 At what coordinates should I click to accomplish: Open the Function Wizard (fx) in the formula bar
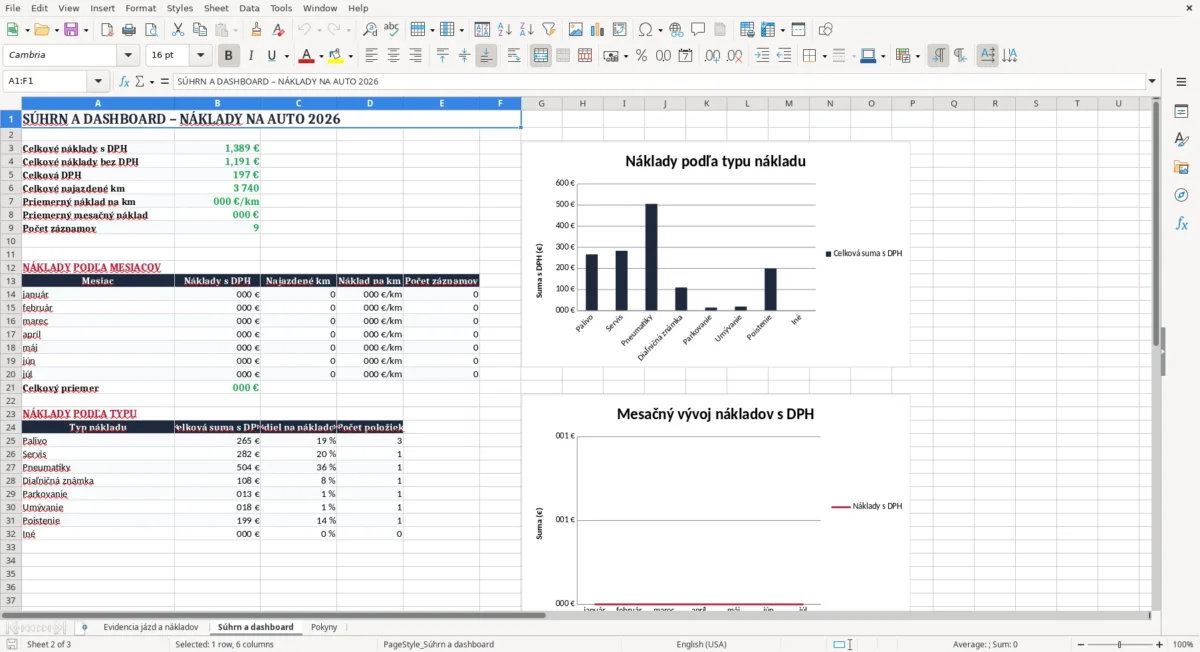(x=124, y=81)
